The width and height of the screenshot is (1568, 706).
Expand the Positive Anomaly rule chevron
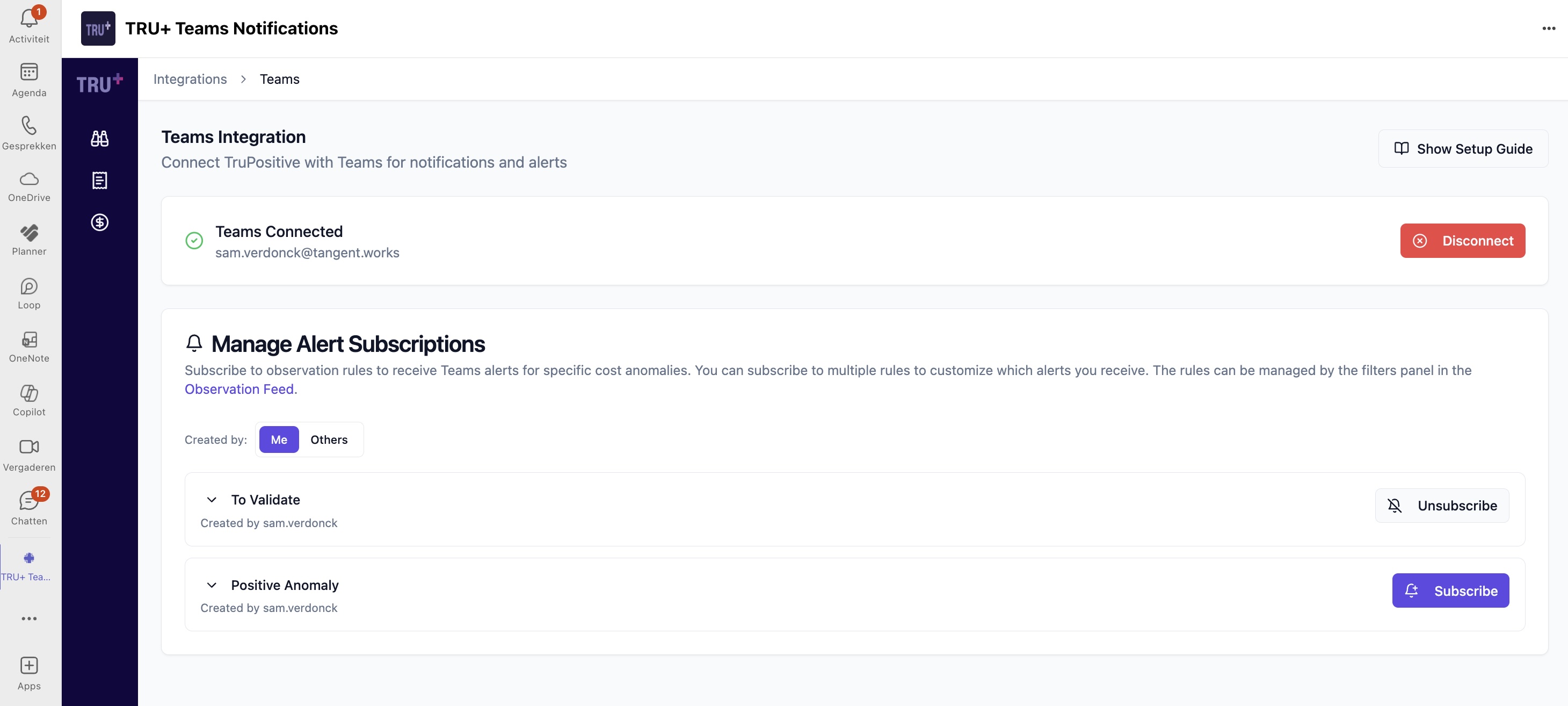[x=211, y=585]
